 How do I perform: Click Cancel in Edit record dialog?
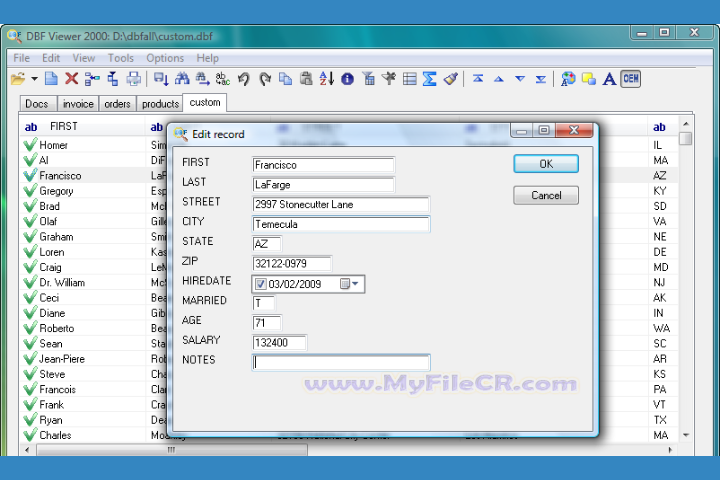click(x=546, y=196)
